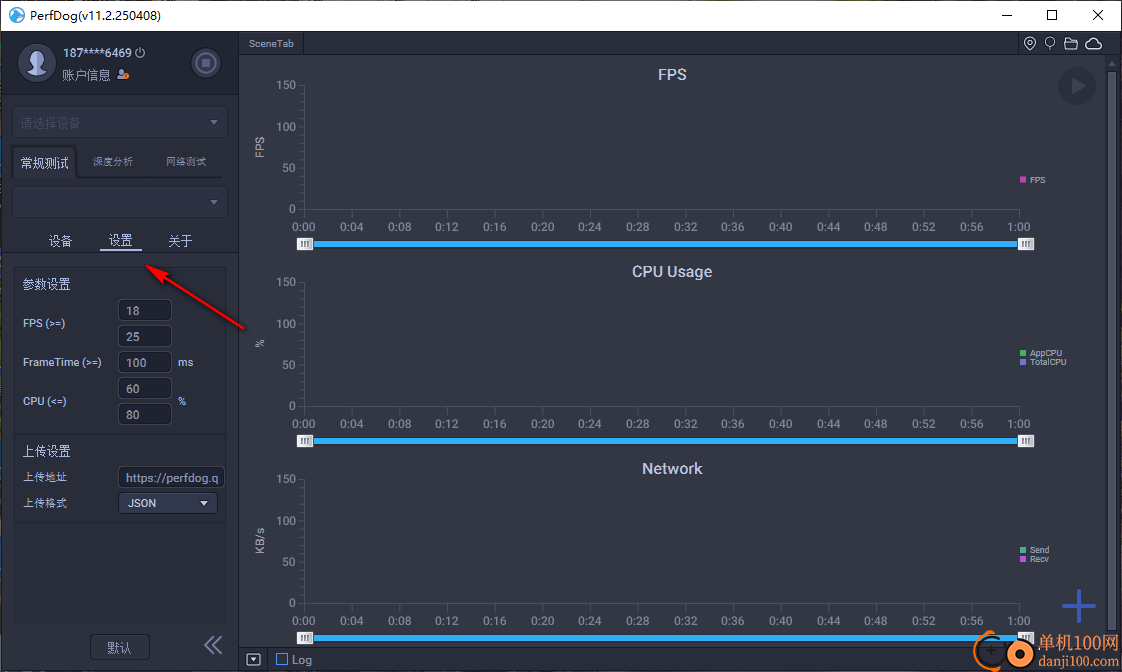This screenshot has height=672, width=1122.
Task: Click the lightbulb hint icon
Action: tap(1050, 44)
